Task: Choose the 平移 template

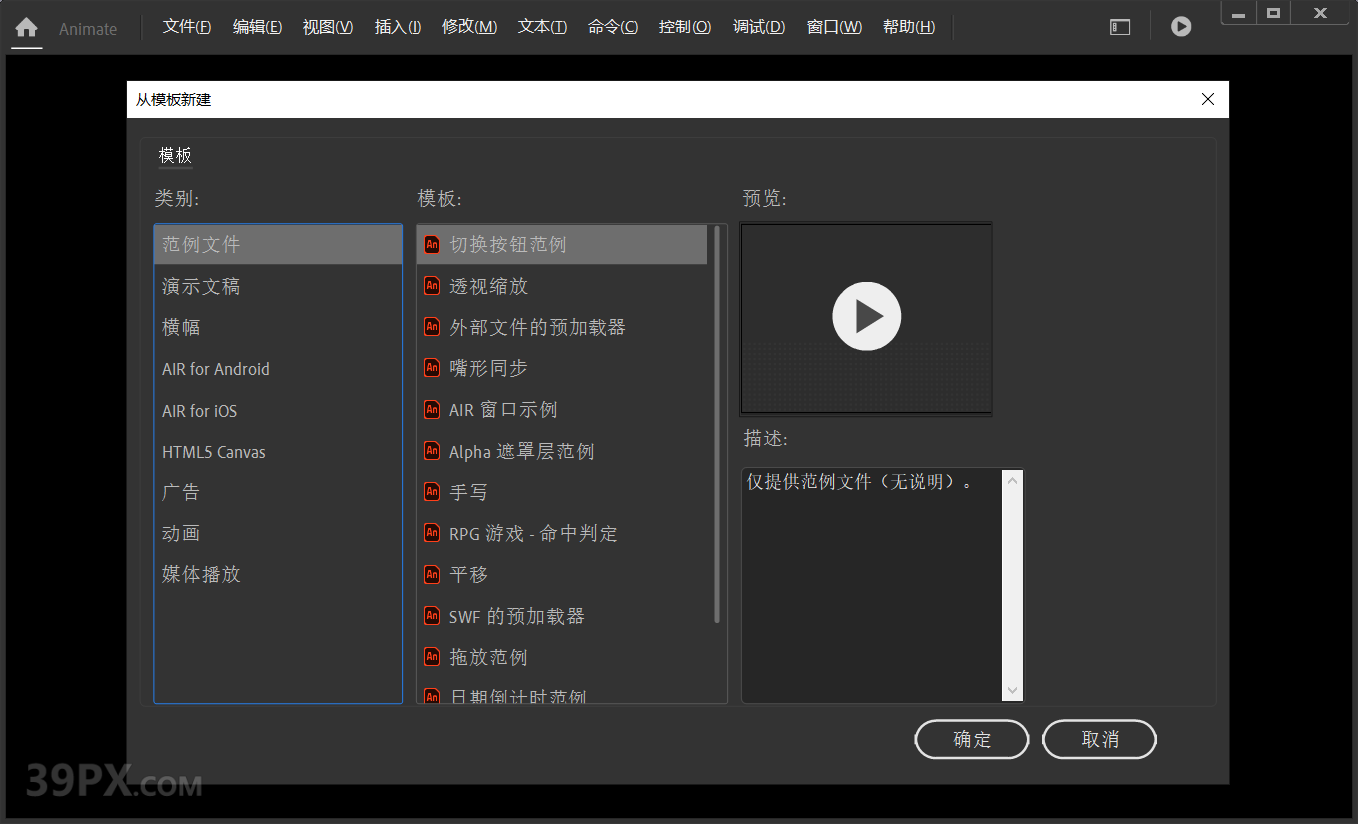Action: click(562, 575)
